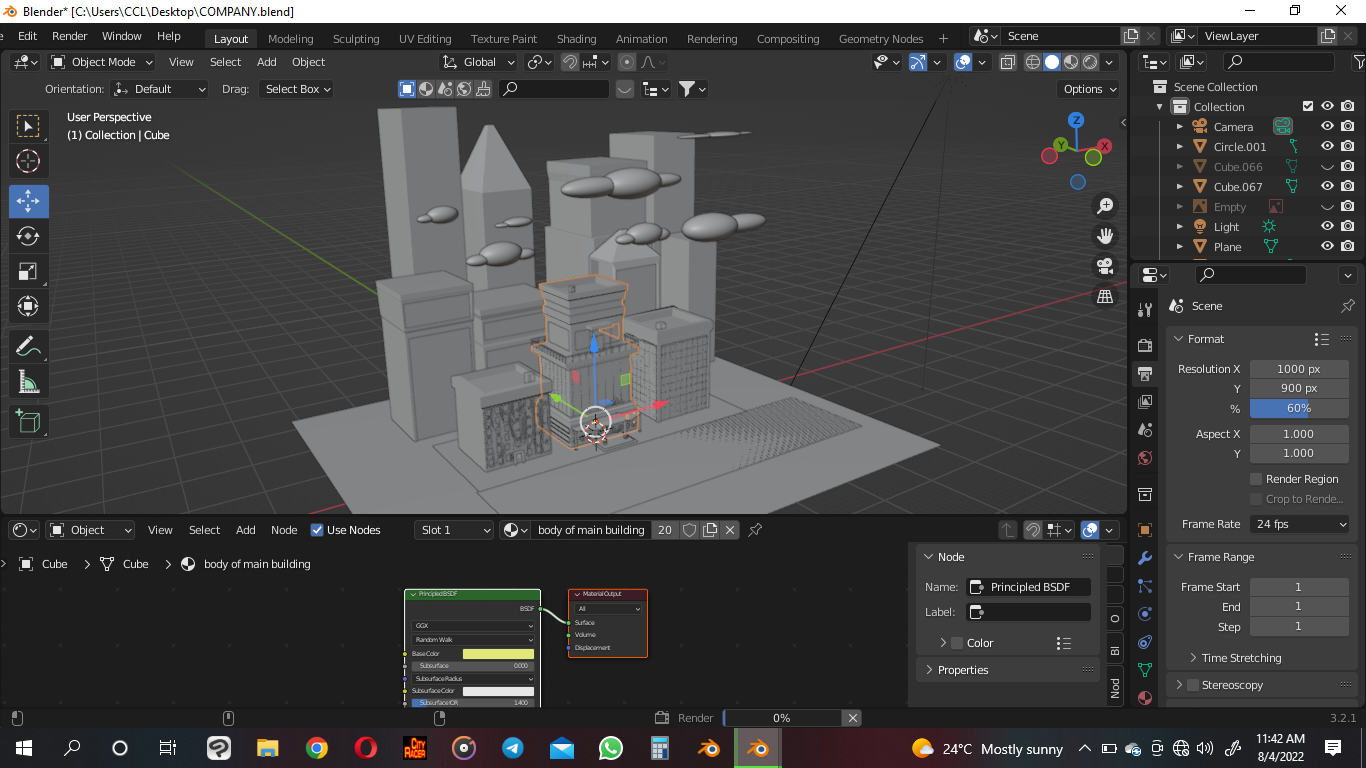Switch to the Shading workspace tab
The height and width of the screenshot is (768, 1366).
[576, 39]
